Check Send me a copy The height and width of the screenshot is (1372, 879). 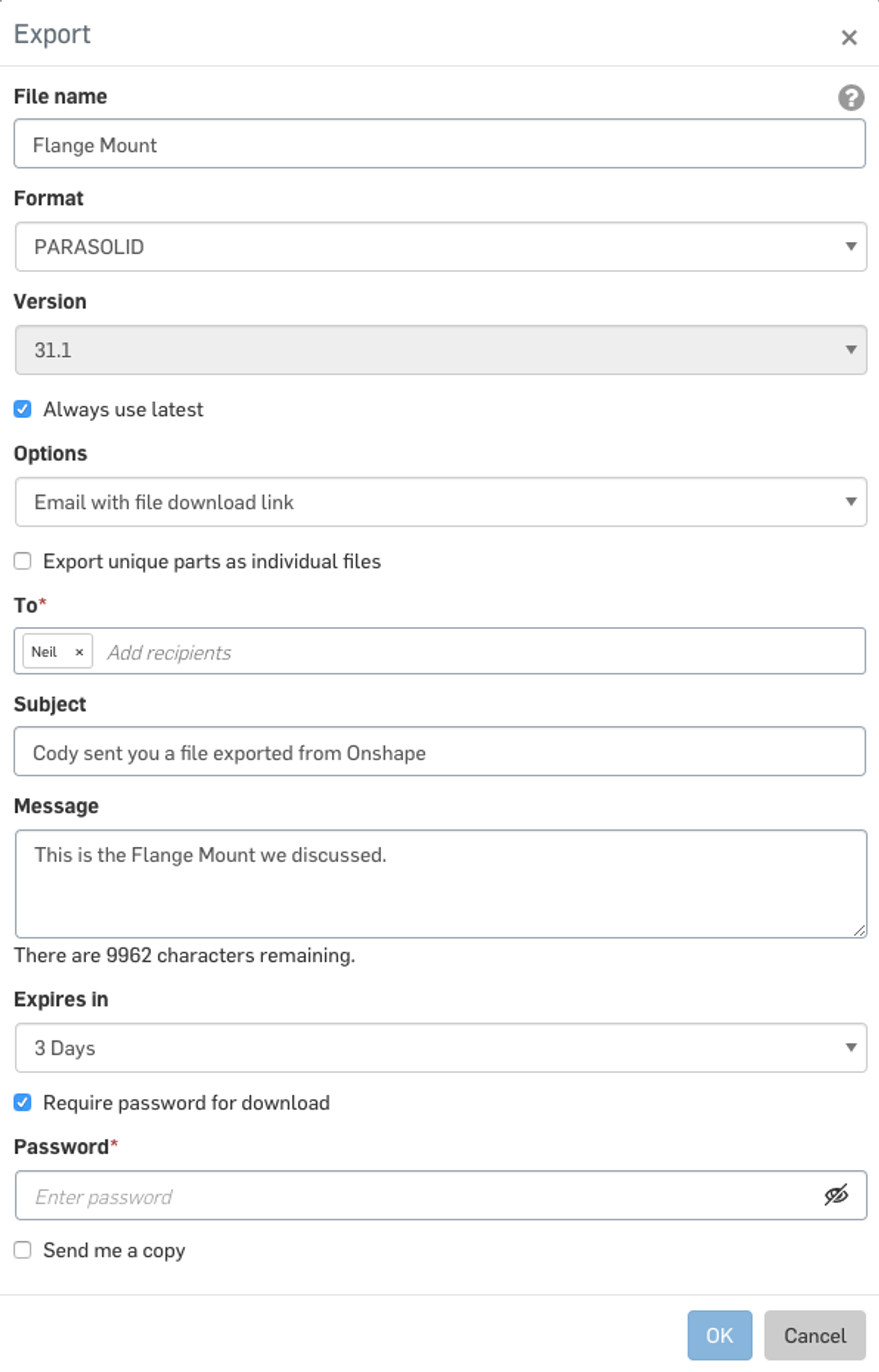click(x=23, y=1250)
